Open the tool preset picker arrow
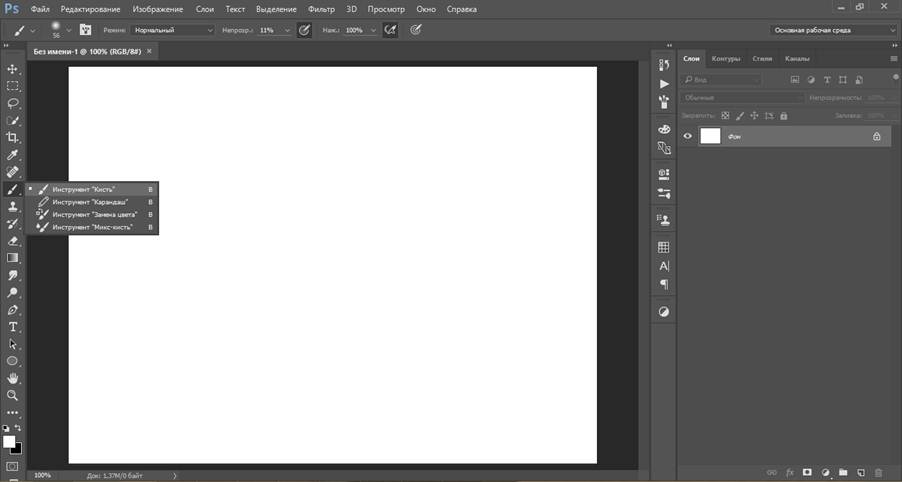 [x=33, y=30]
